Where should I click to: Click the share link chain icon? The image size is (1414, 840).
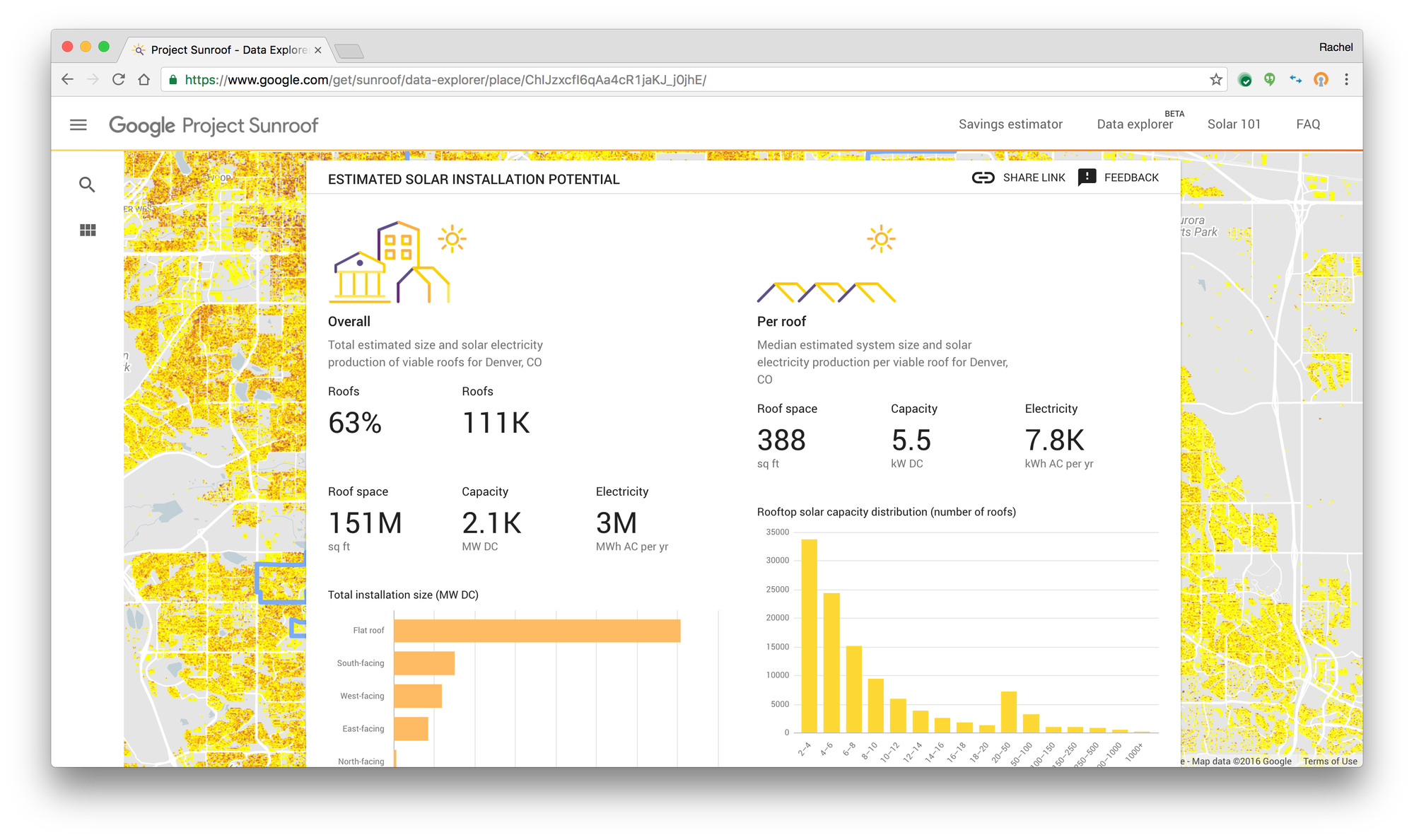[983, 177]
